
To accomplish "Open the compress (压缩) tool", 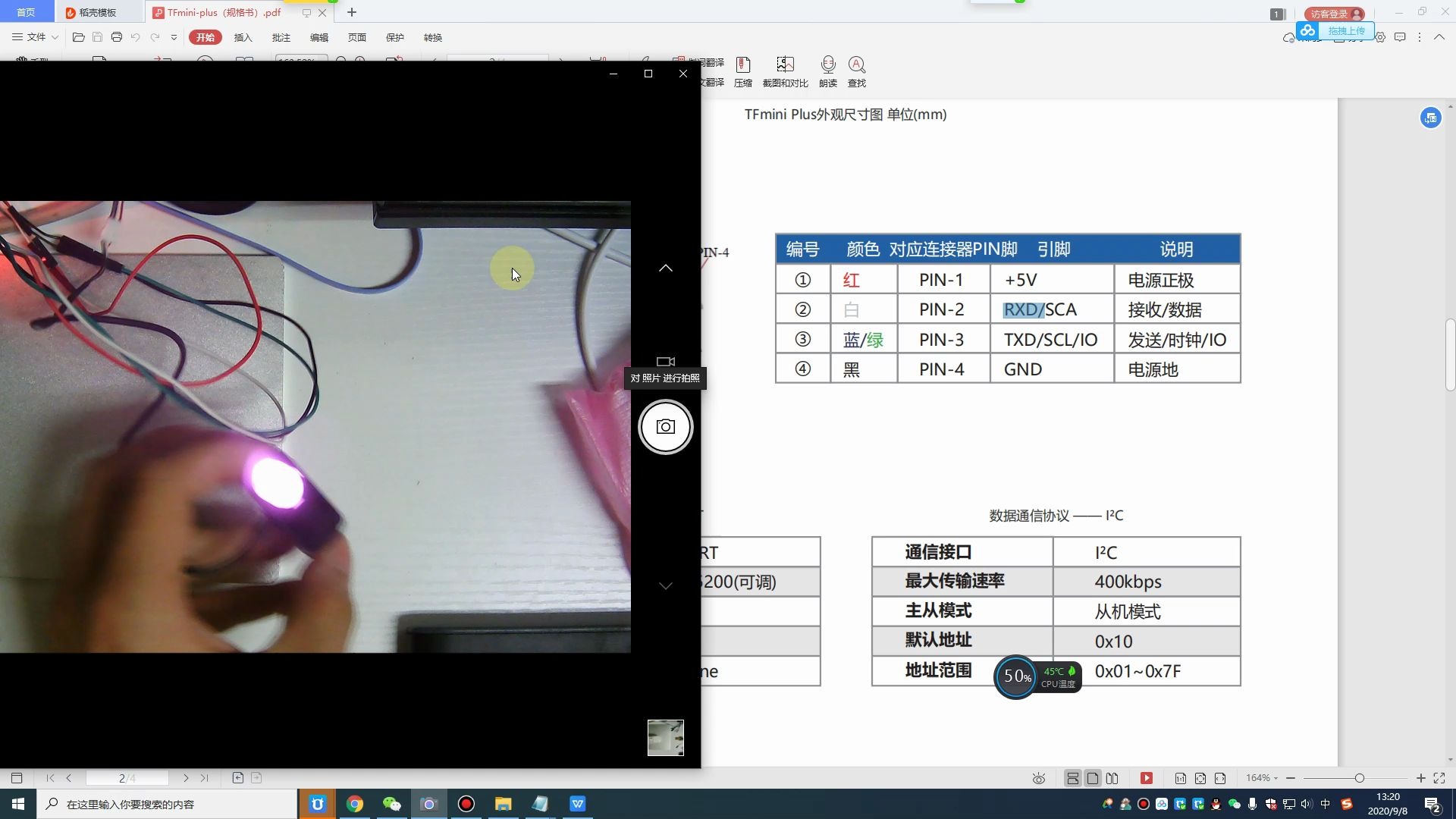I will [x=743, y=73].
